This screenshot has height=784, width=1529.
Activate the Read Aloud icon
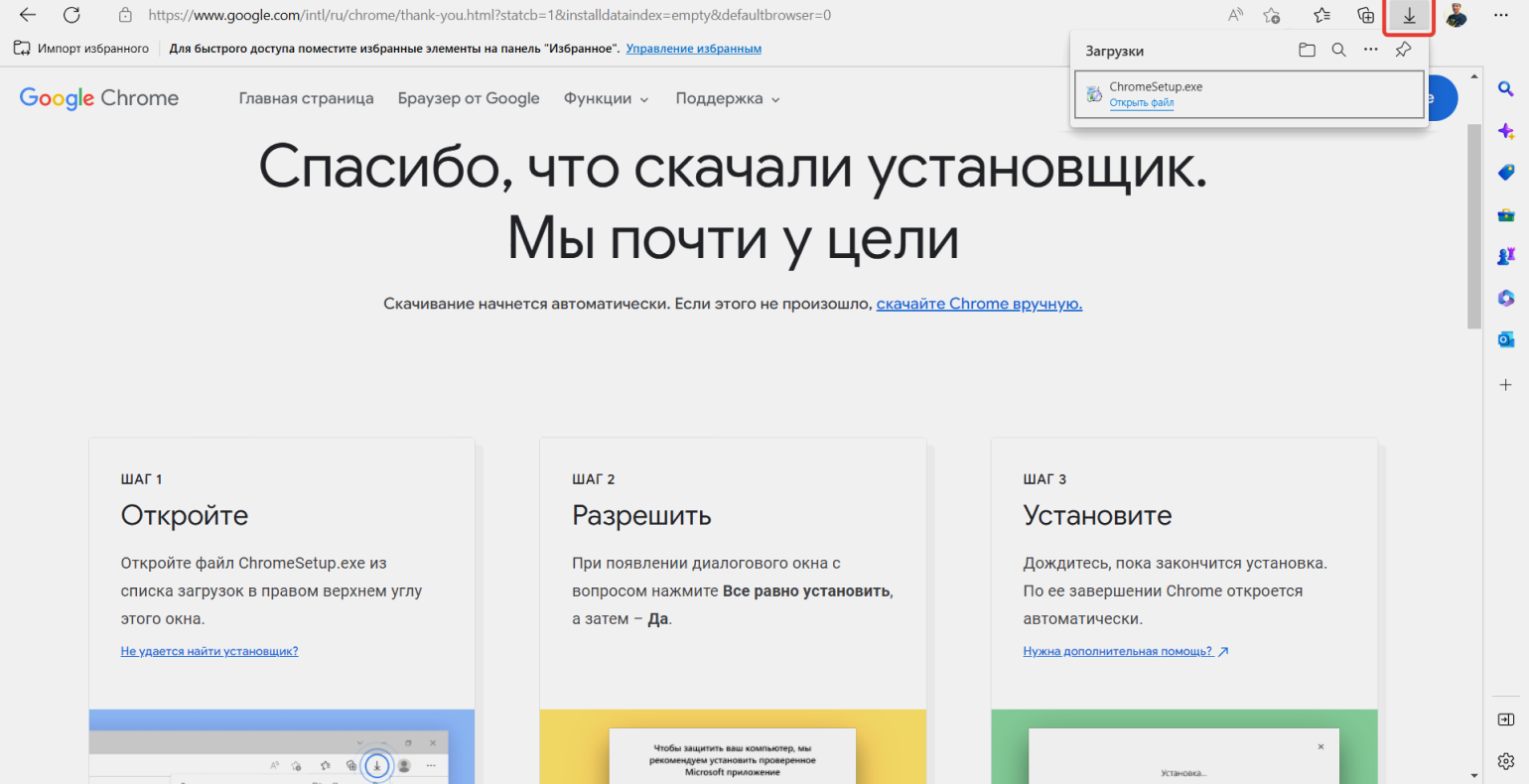click(1235, 15)
